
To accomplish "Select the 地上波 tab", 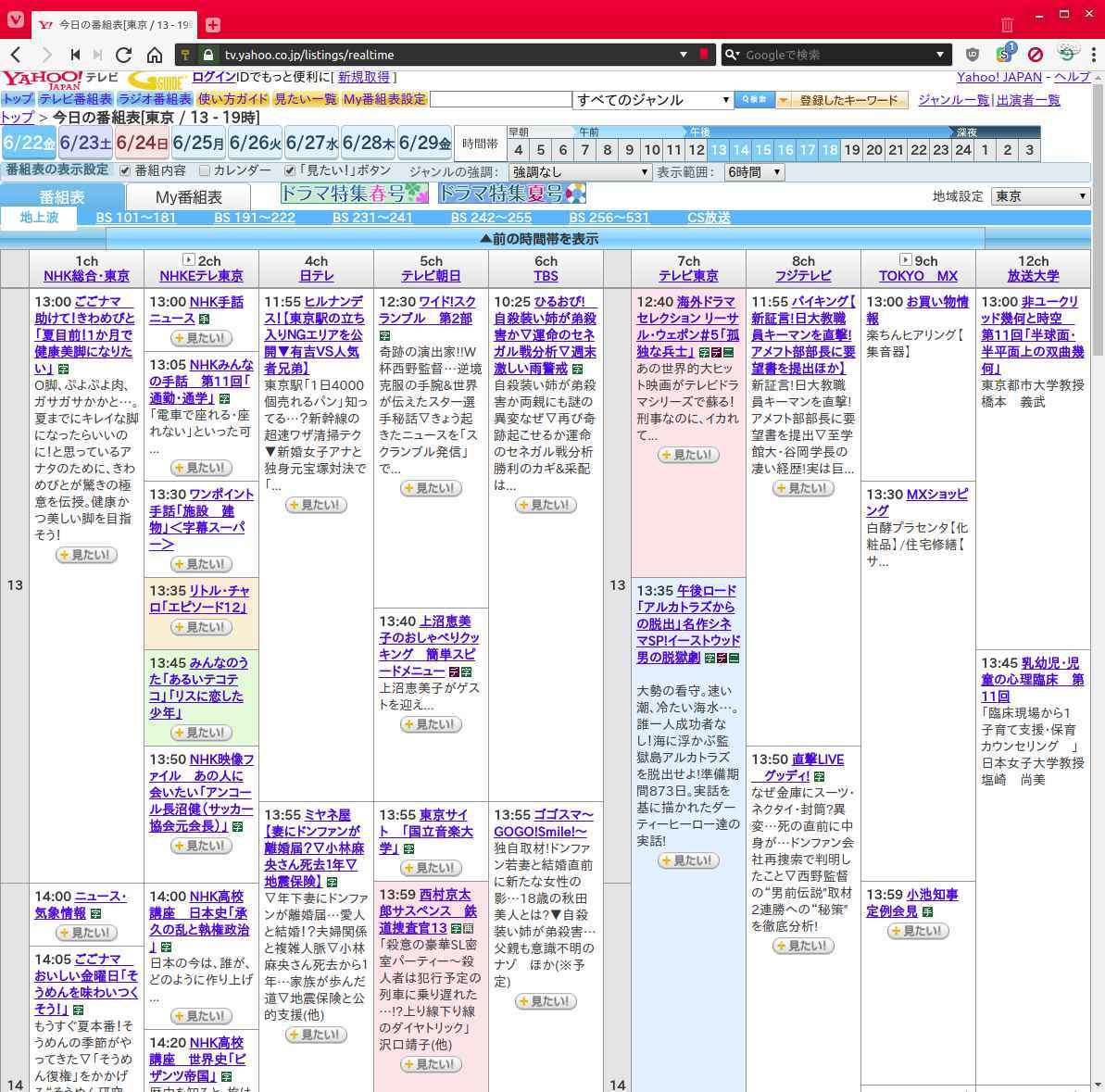I will (39, 217).
